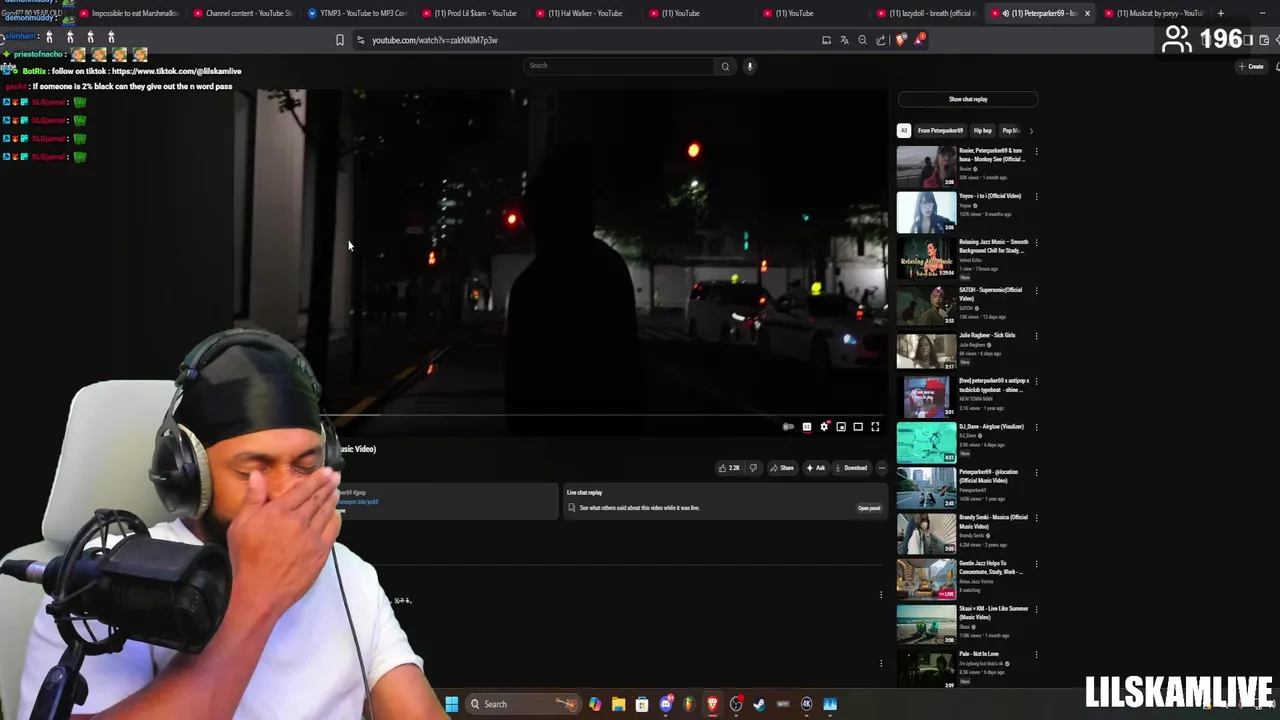Bookmark the page from the address bar
1280x720 pixels.
coord(340,40)
